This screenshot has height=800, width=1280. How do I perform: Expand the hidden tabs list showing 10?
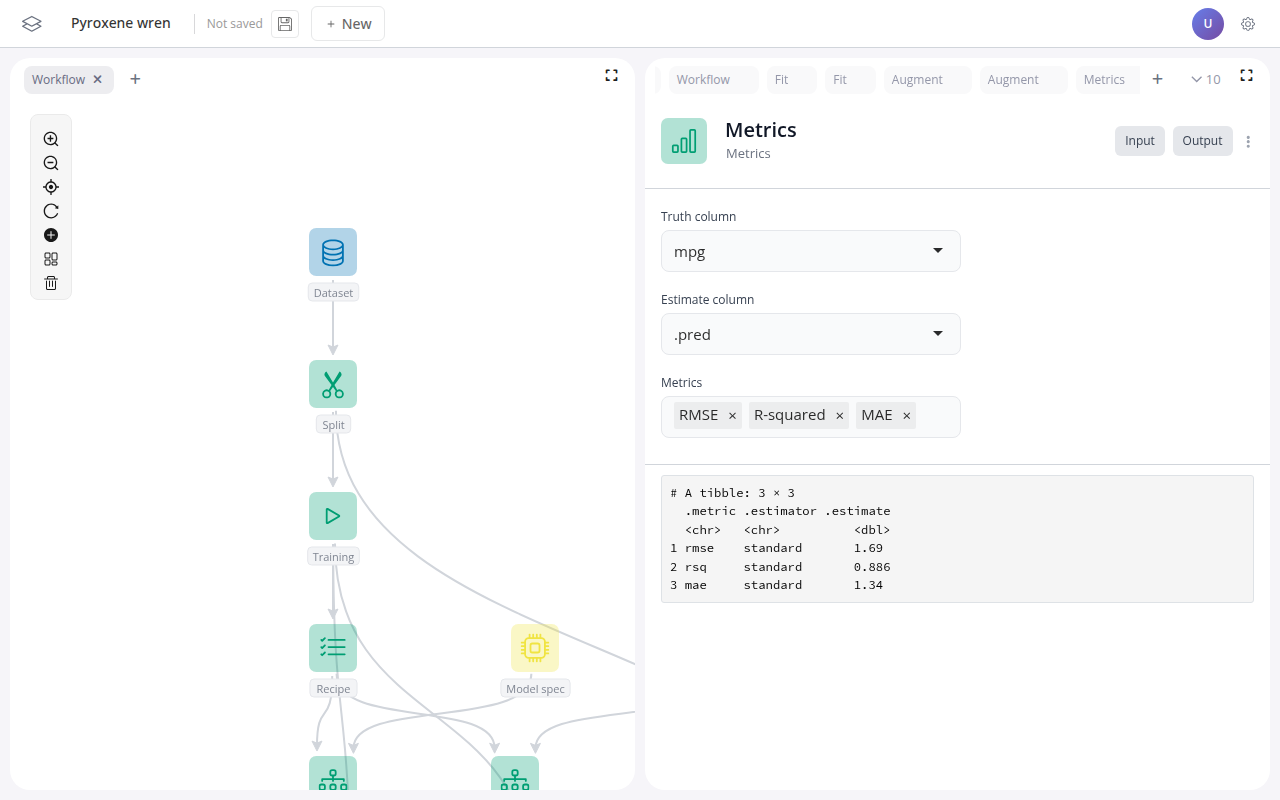[1205, 79]
